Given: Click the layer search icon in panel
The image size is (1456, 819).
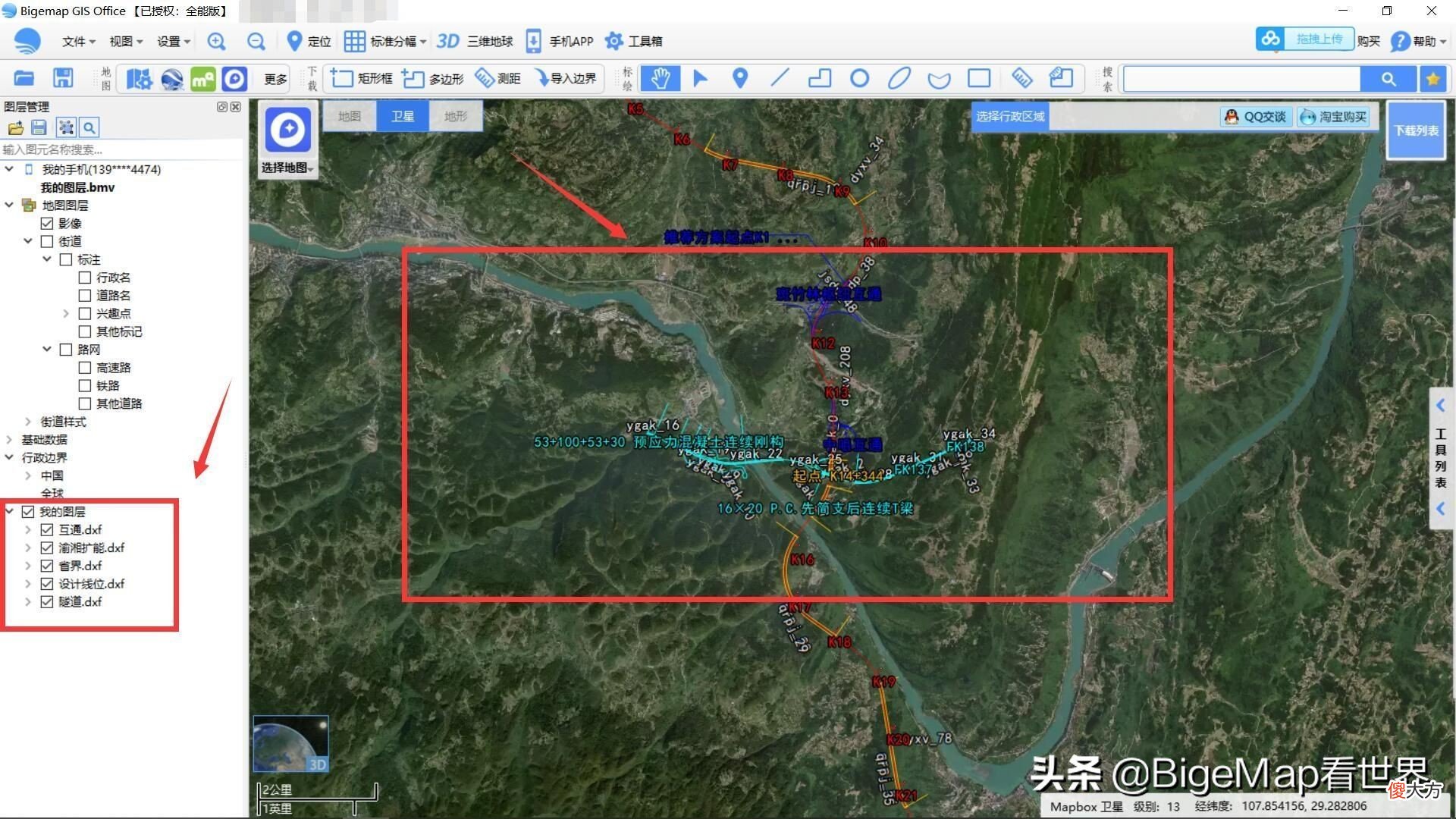Looking at the screenshot, I should tap(89, 127).
